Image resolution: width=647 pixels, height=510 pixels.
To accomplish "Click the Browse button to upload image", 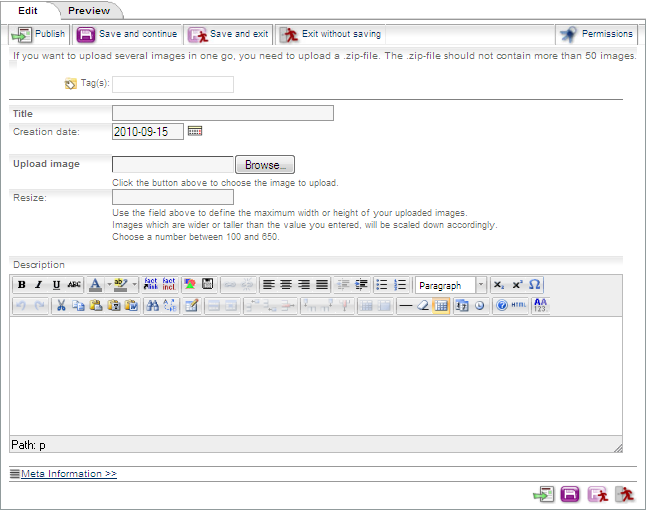I will pos(265,165).
